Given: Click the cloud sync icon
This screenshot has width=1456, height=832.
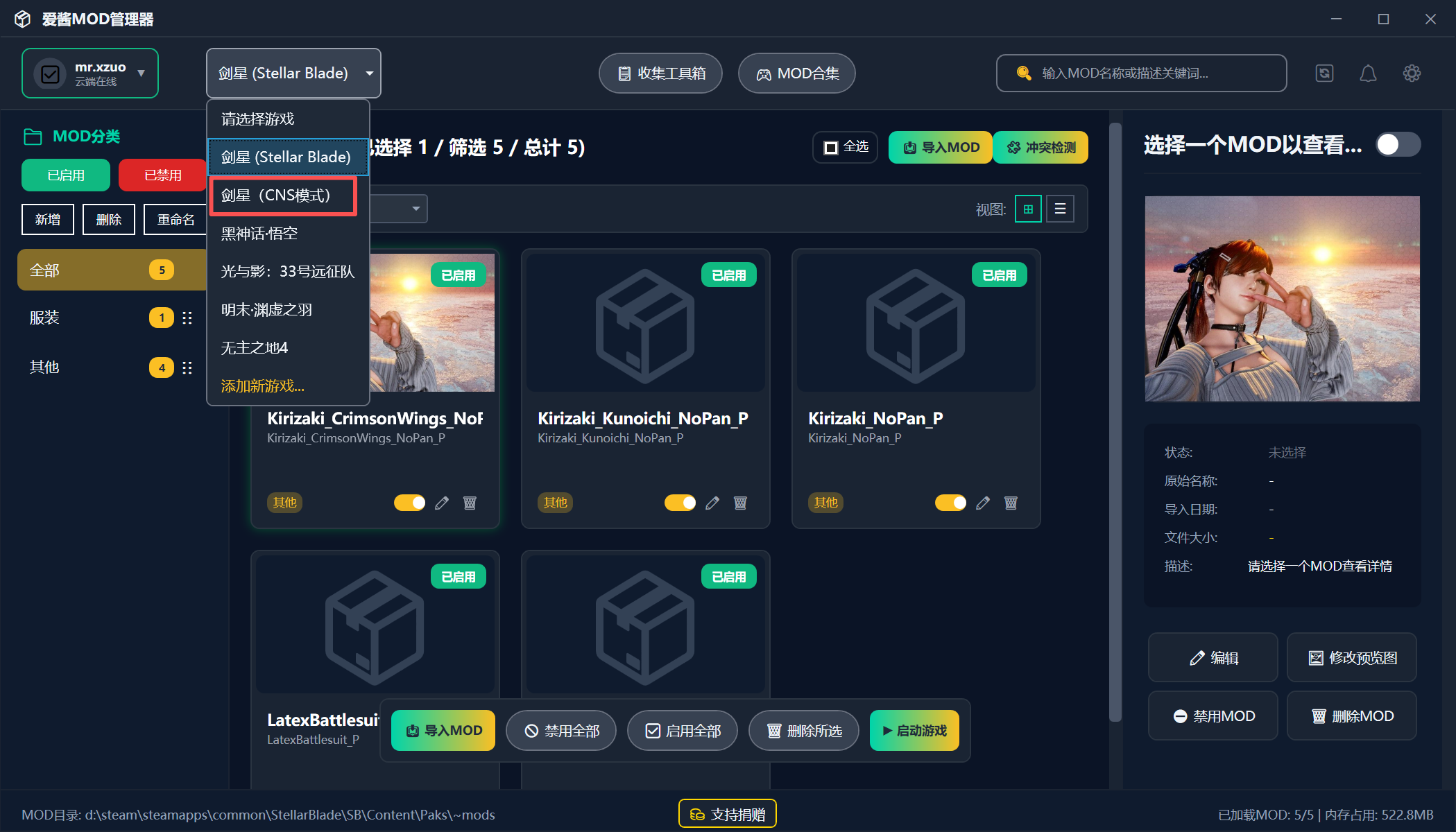Looking at the screenshot, I should coord(1324,73).
